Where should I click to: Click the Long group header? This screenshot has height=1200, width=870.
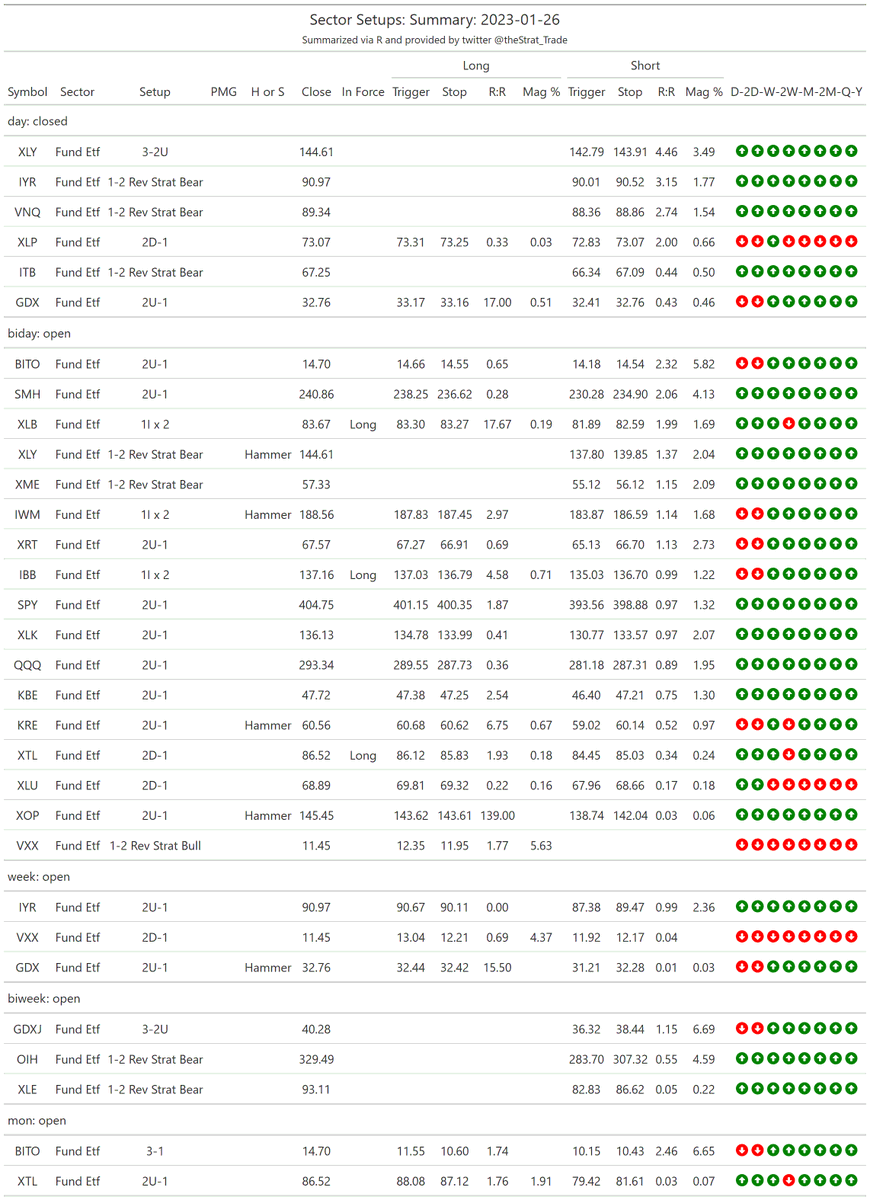pos(476,66)
